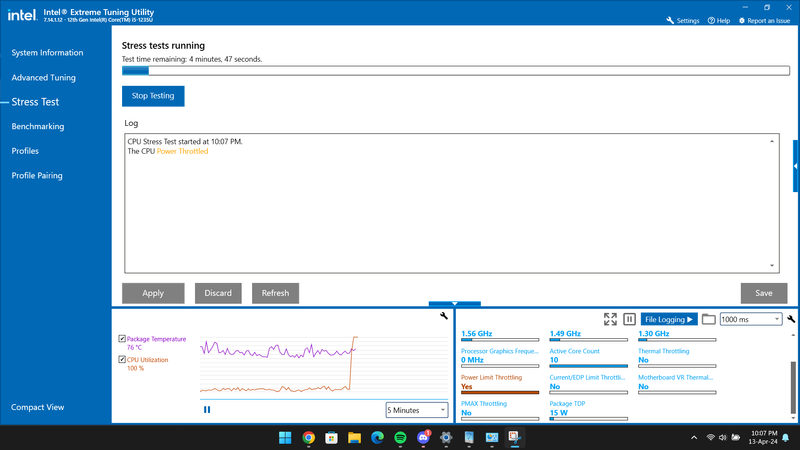
Task: Open the picture app taskbar icon
Action: (492, 438)
